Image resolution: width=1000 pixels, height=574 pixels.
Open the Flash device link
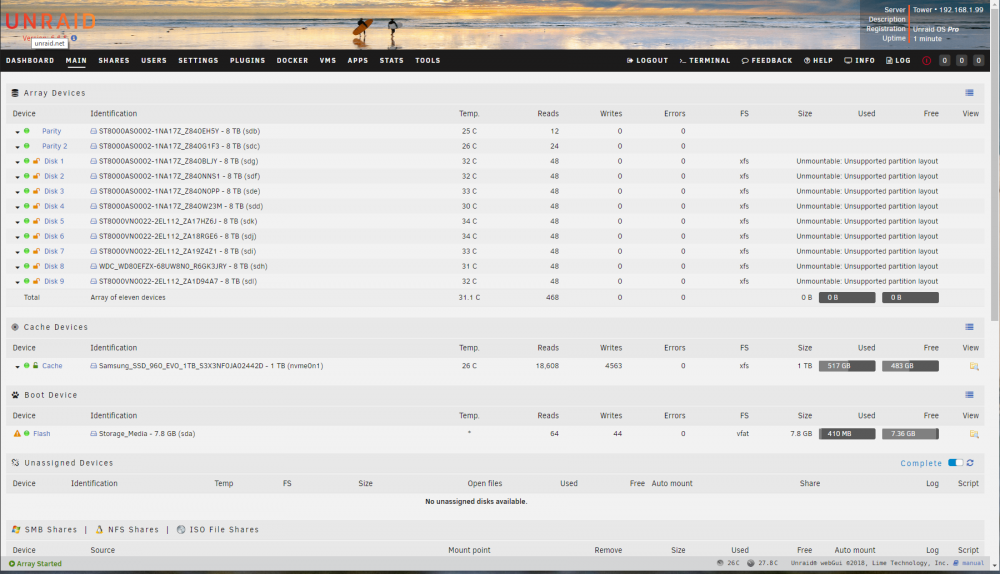41,434
